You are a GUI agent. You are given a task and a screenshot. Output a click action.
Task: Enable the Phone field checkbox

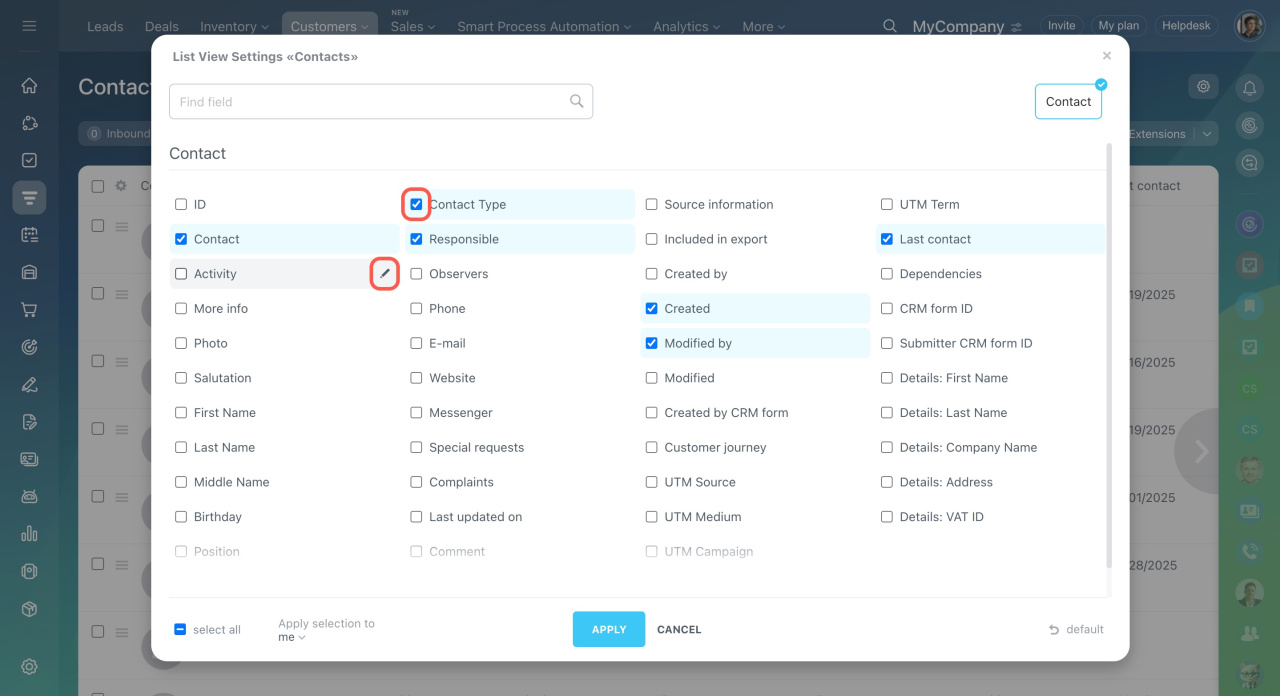416,309
